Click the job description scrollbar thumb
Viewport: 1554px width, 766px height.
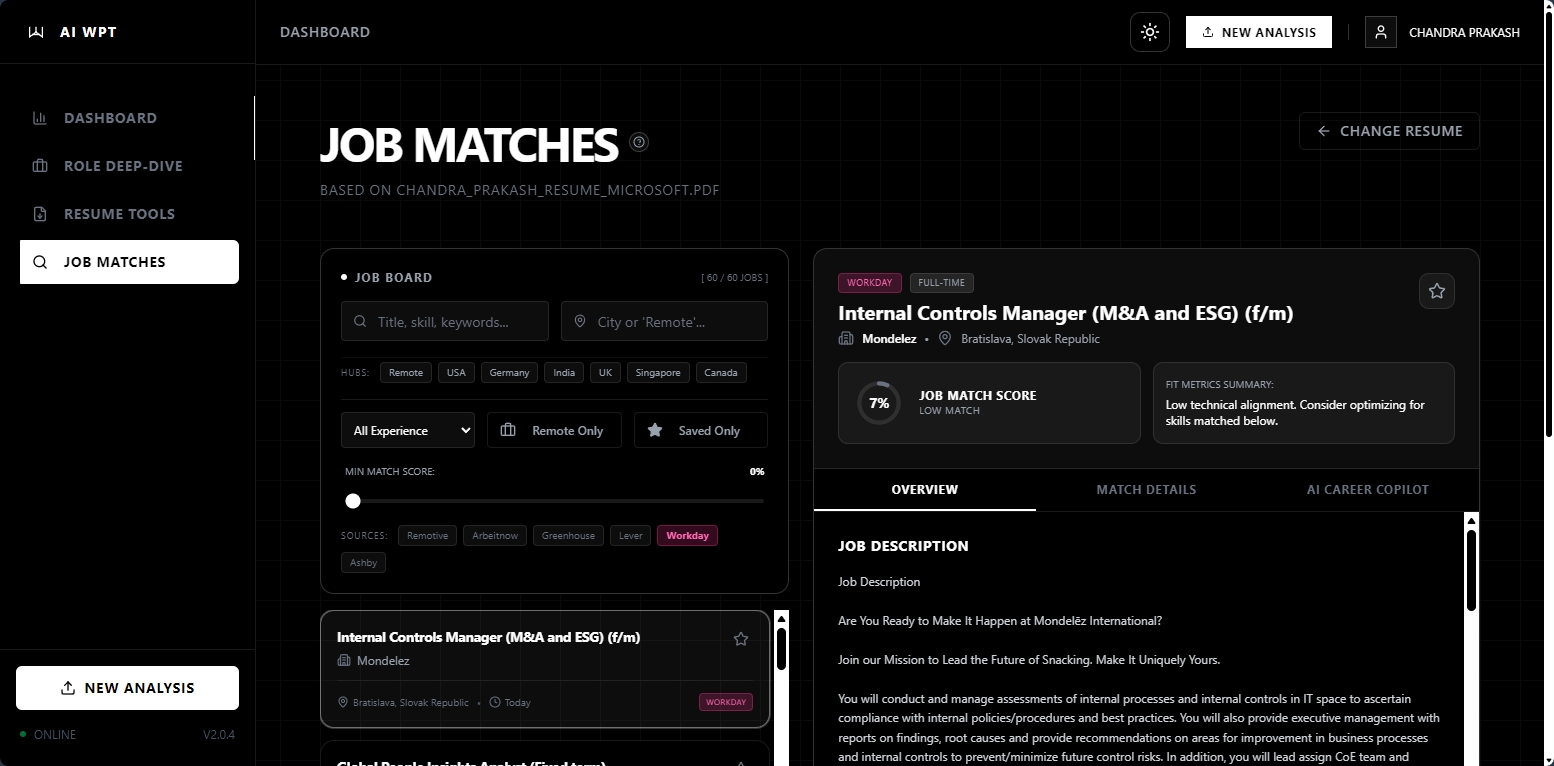coord(1471,570)
